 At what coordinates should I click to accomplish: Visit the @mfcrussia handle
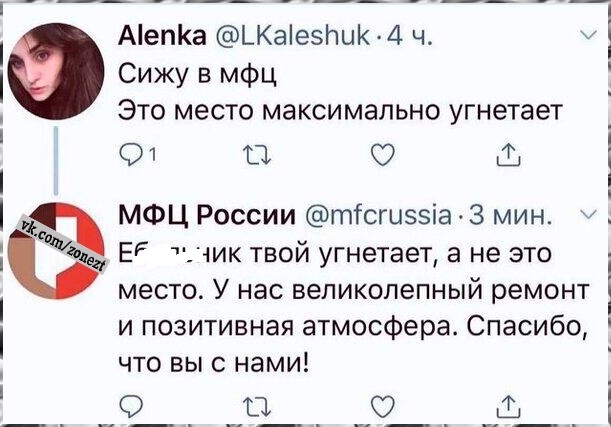380,215
